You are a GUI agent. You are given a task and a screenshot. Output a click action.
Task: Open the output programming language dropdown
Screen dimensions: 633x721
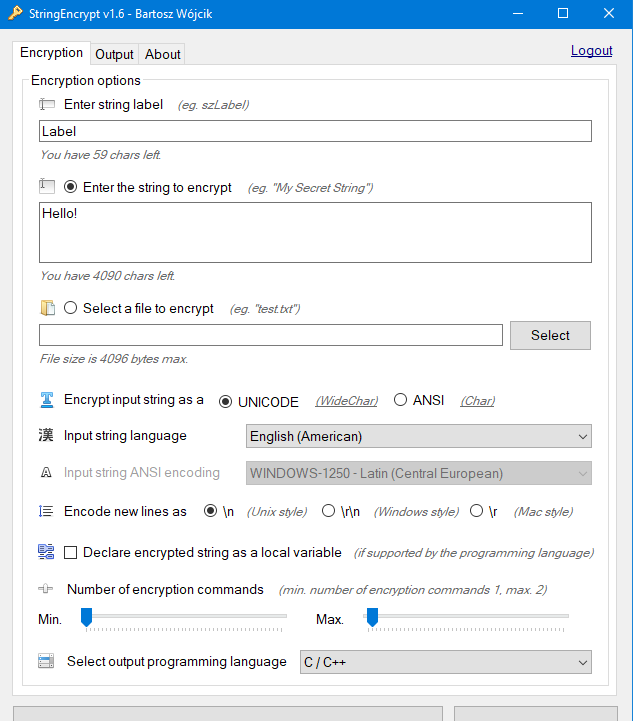pos(446,662)
